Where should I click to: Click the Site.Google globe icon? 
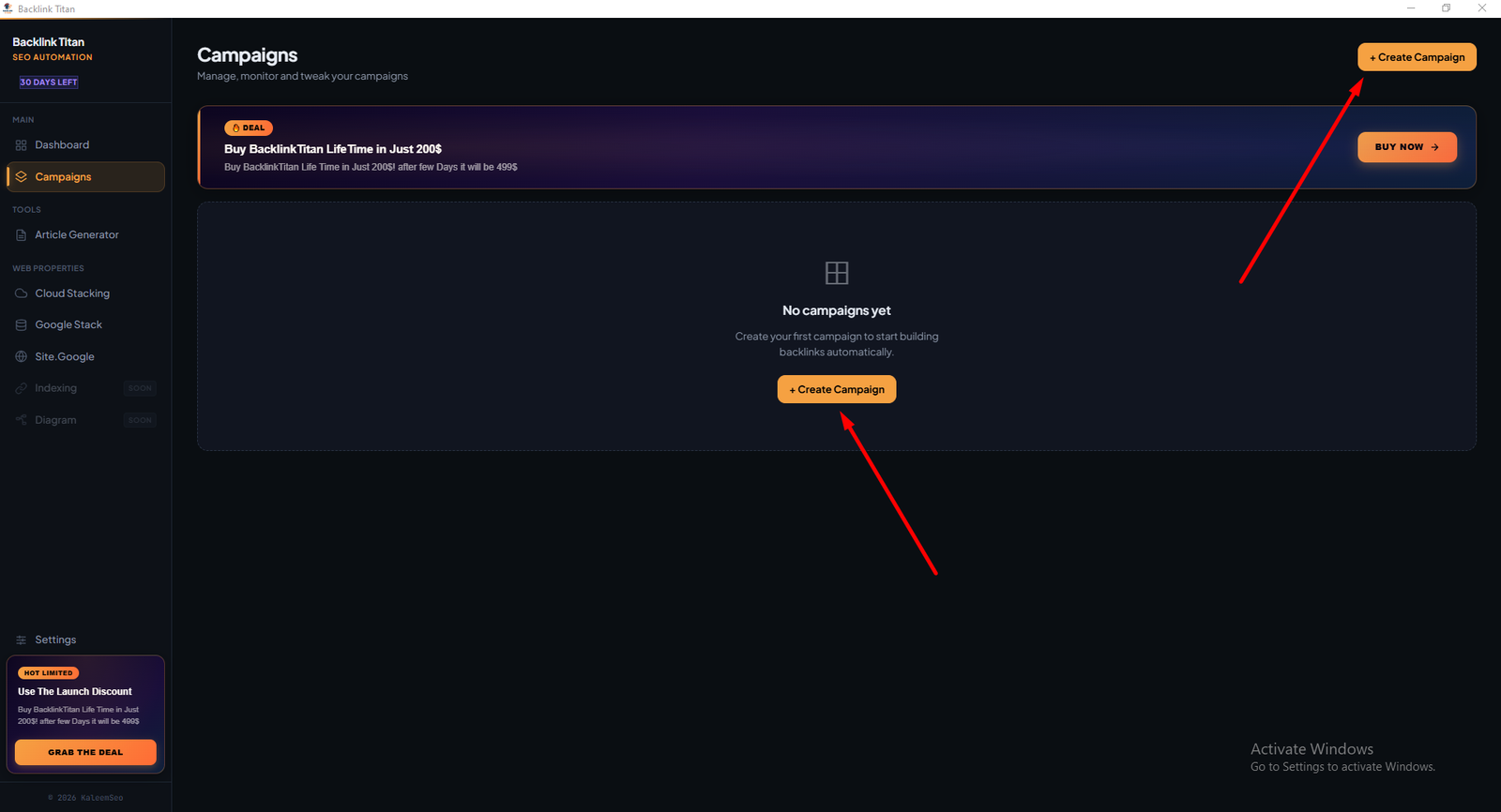(x=21, y=356)
